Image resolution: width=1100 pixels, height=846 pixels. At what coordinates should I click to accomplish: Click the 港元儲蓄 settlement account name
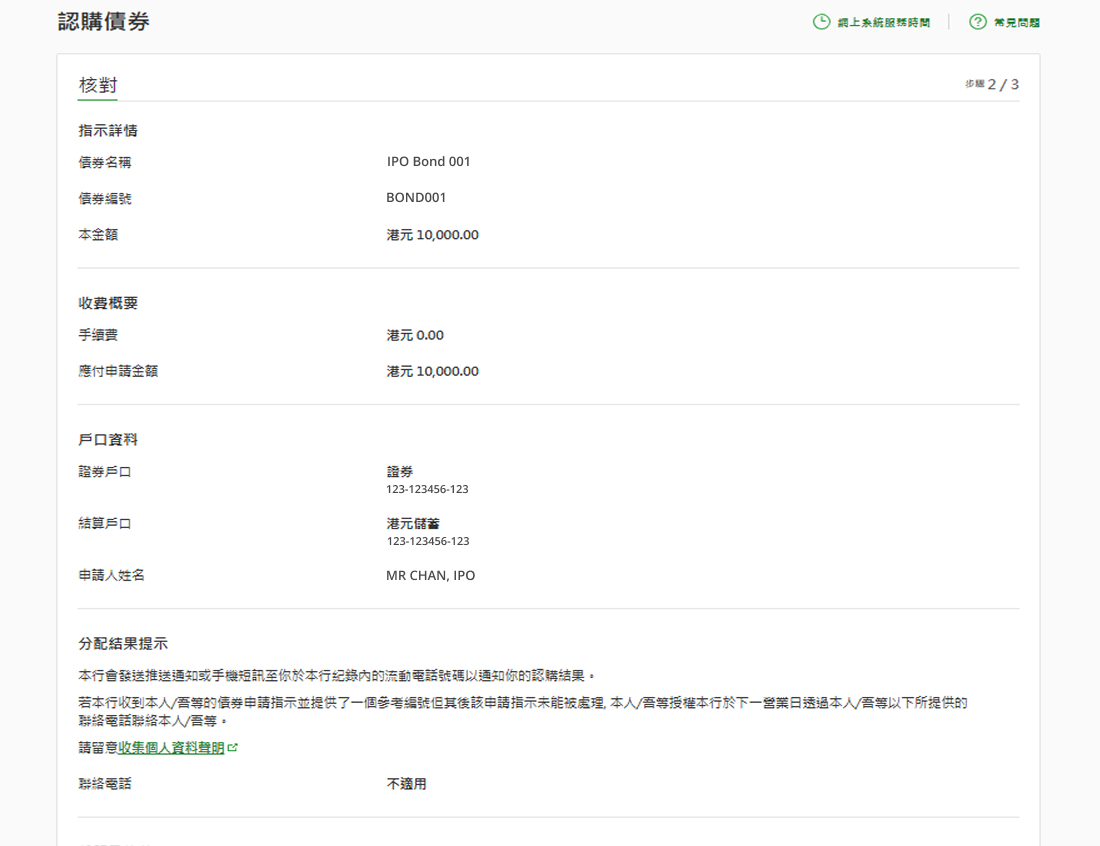[413, 524]
